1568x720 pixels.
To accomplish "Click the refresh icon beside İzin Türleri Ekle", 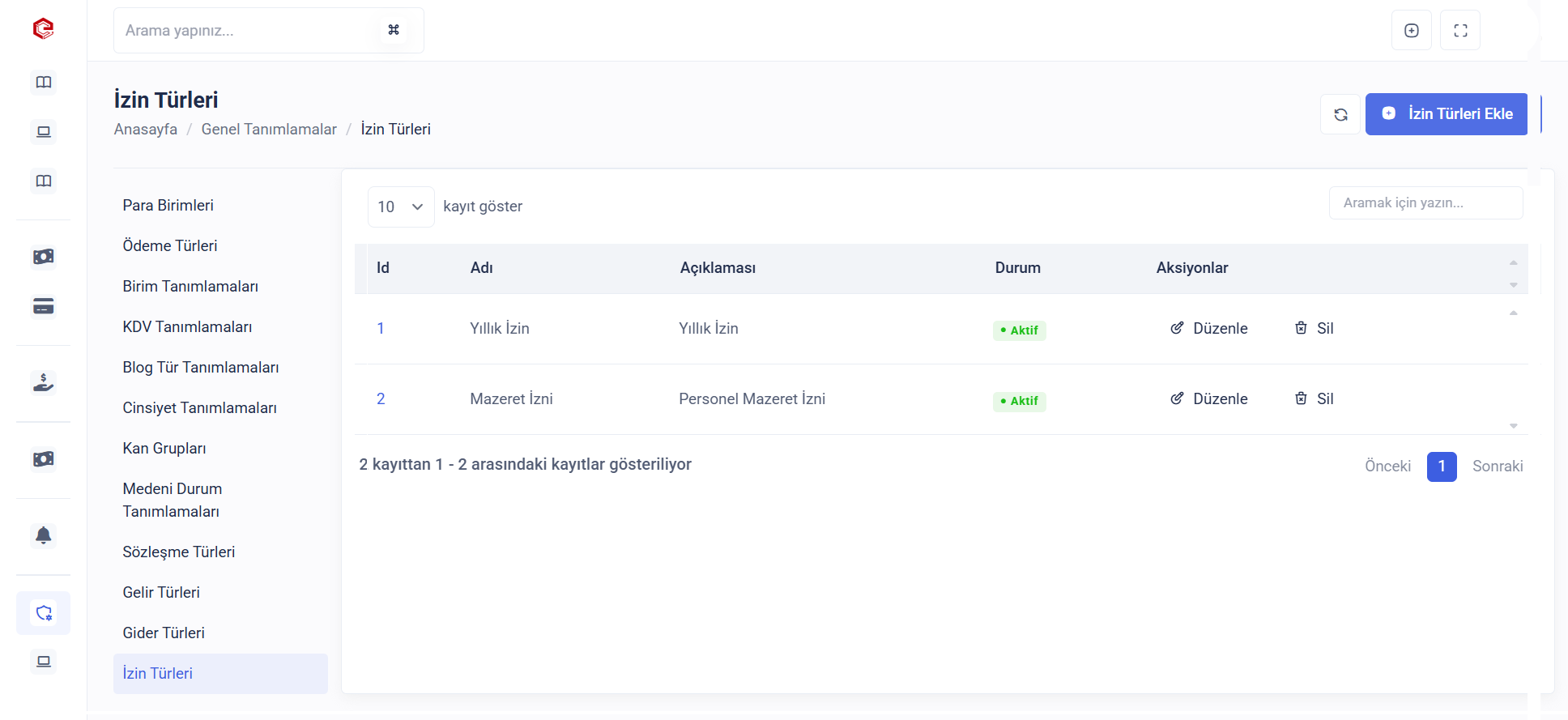I will pyautogui.click(x=1340, y=114).
